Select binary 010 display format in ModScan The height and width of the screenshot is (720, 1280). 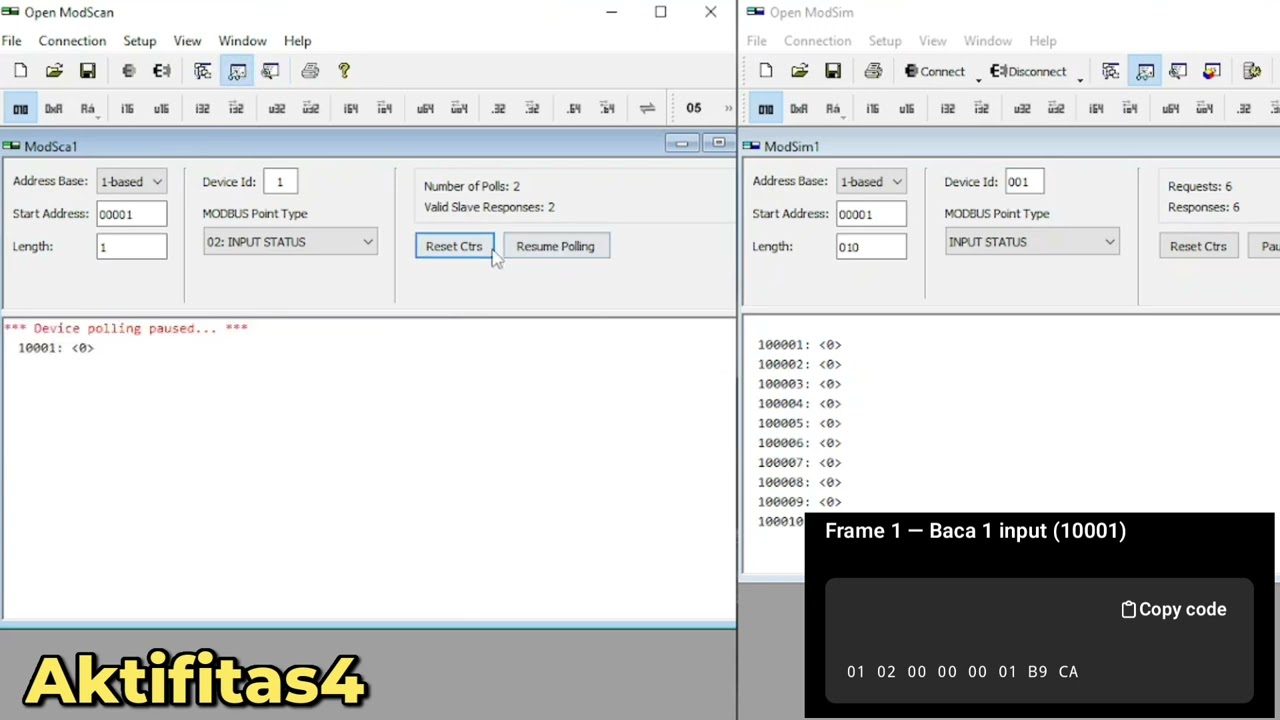coord(20,108)
